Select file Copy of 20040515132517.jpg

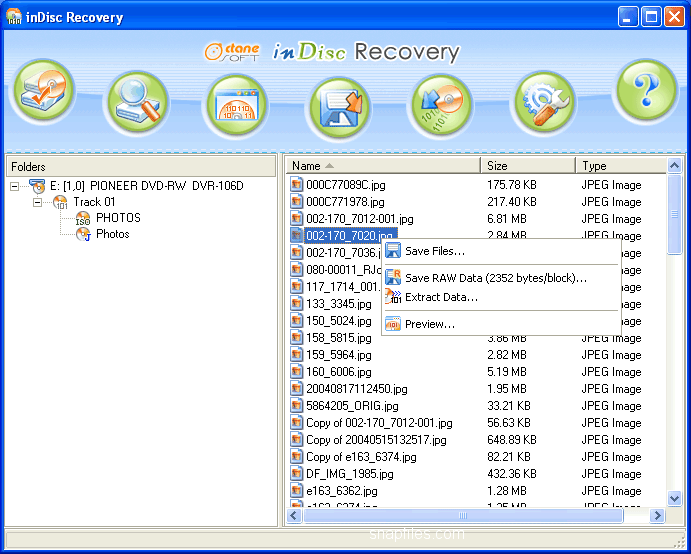tap(376, 440)
